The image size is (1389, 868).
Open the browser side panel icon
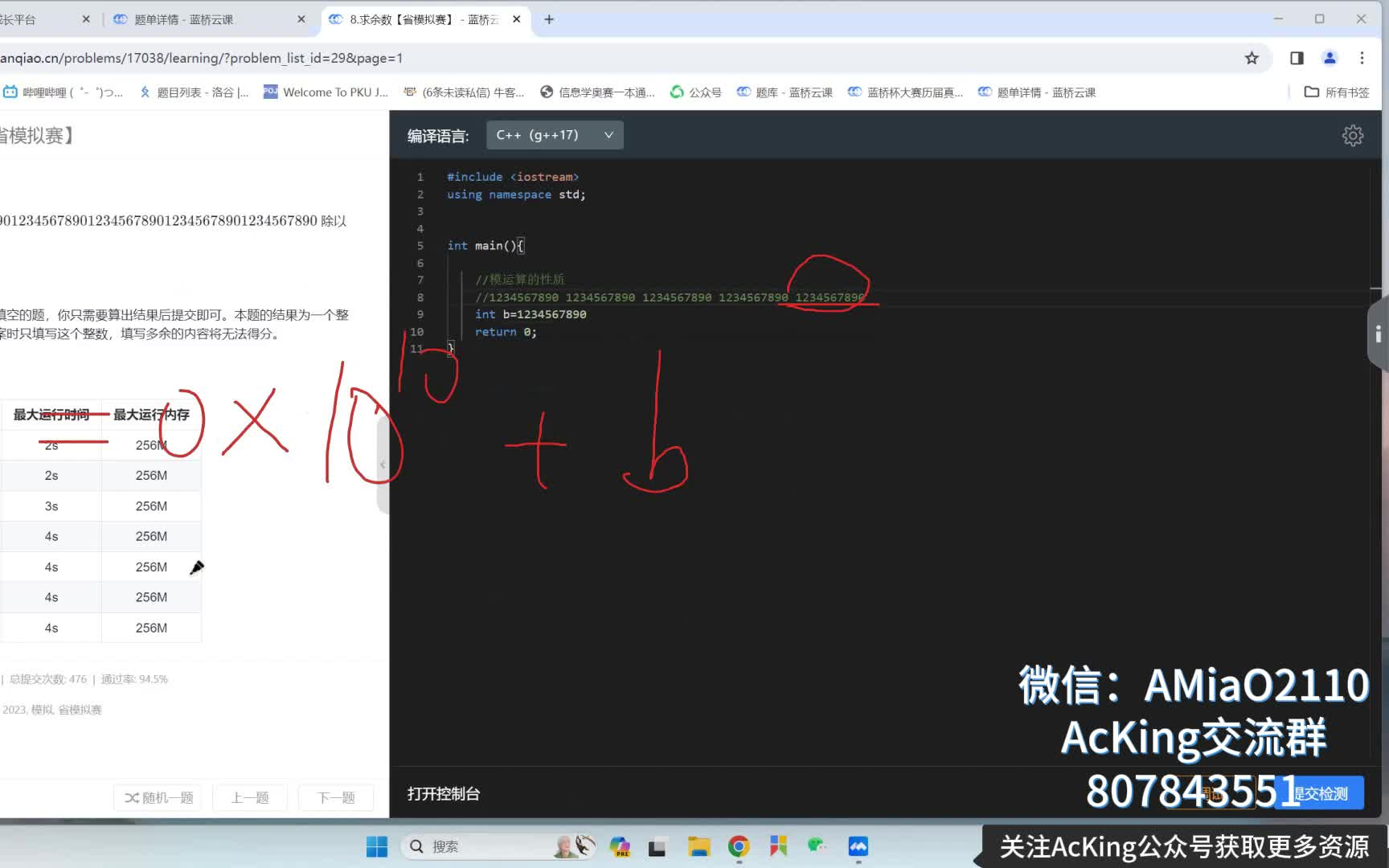pos(1295,58)
